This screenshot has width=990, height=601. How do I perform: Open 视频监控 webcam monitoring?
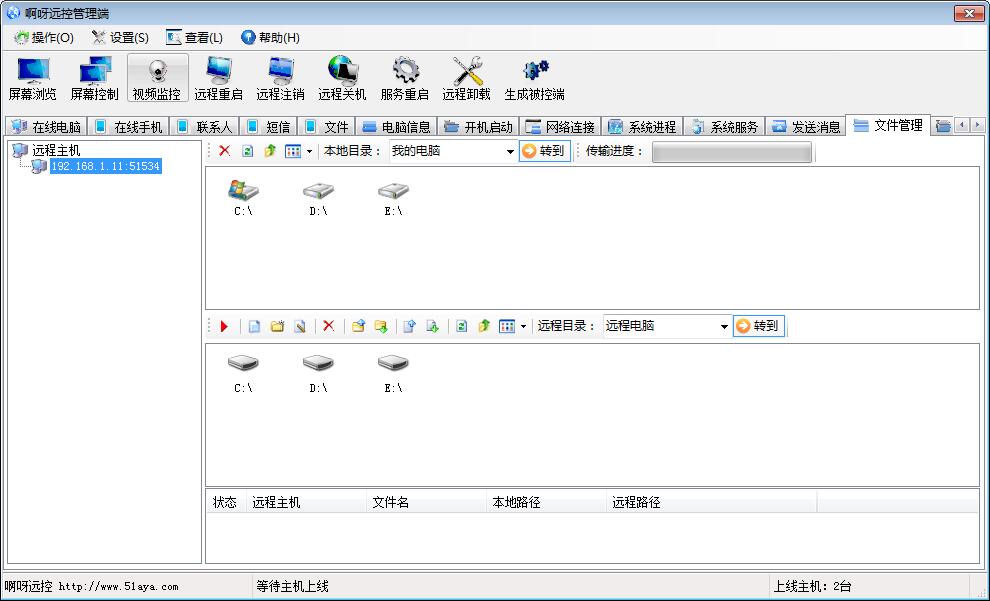(x=157, y=78)
